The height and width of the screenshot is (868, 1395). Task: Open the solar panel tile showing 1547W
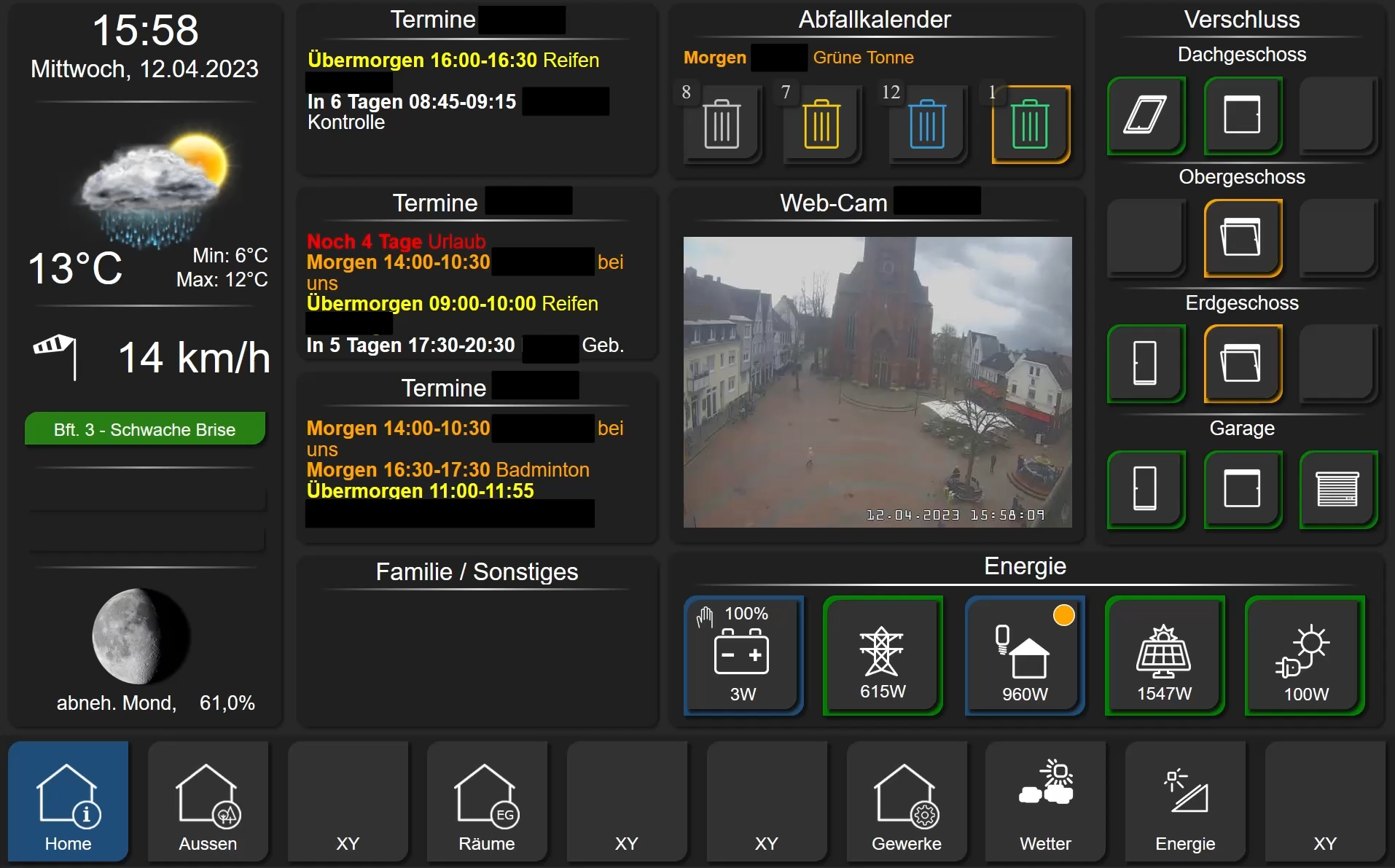pos(1164,654)
